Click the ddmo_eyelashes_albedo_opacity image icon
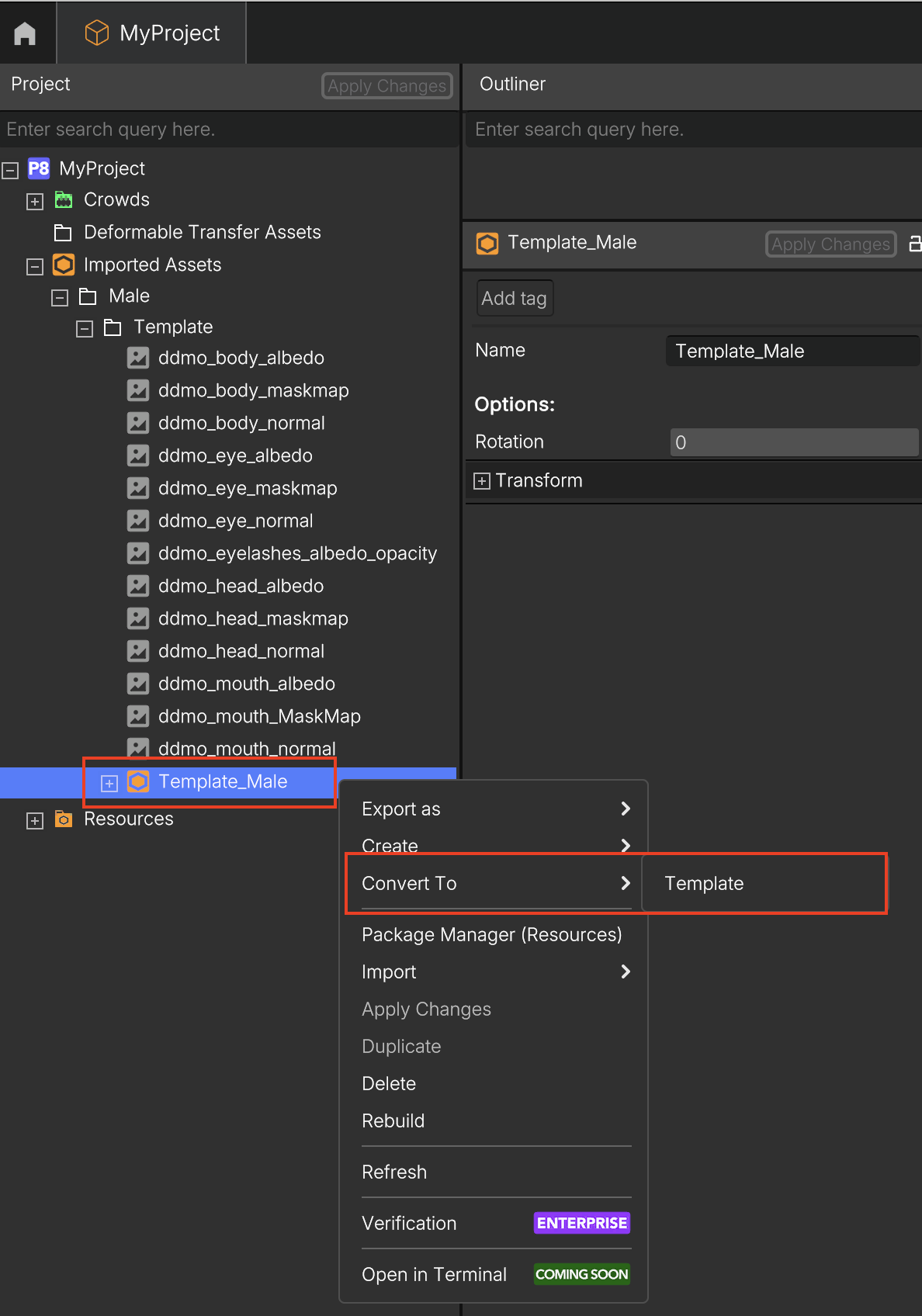 tap(138, 553)
